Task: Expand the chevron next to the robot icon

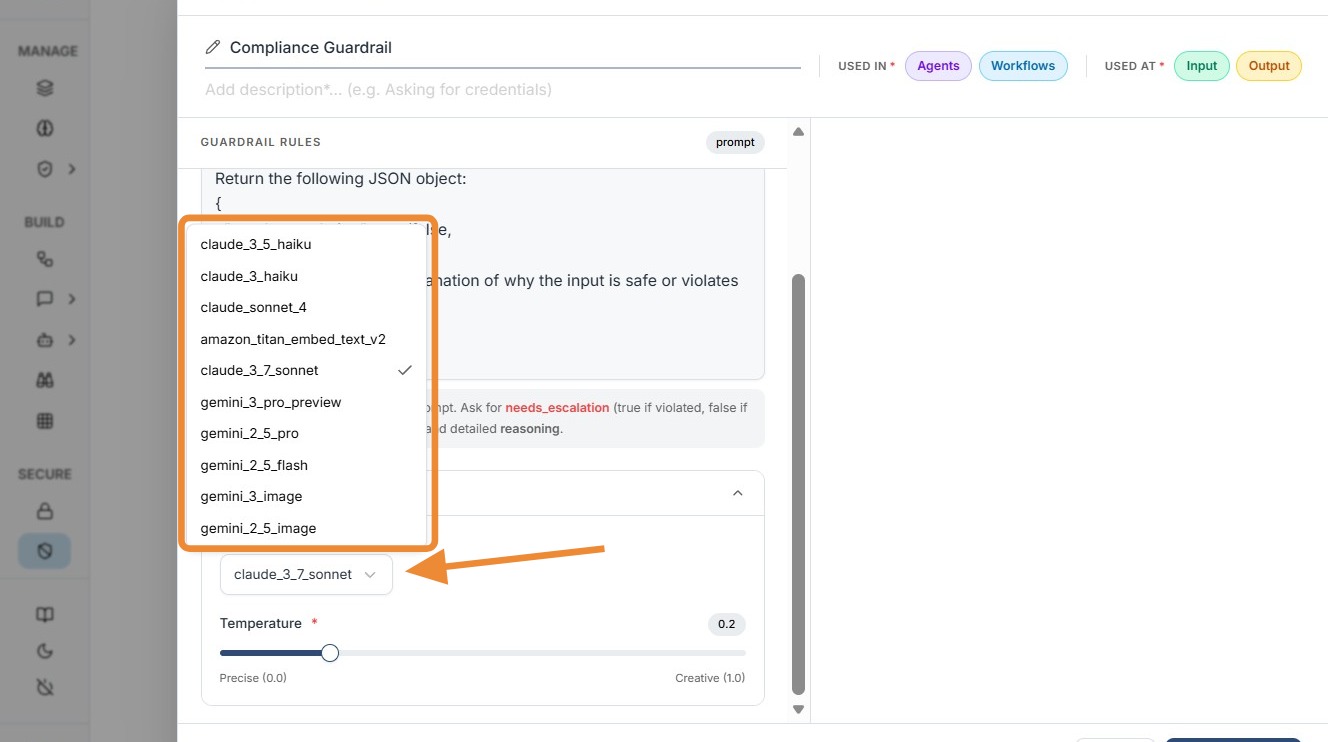Action: click(72, 340)
